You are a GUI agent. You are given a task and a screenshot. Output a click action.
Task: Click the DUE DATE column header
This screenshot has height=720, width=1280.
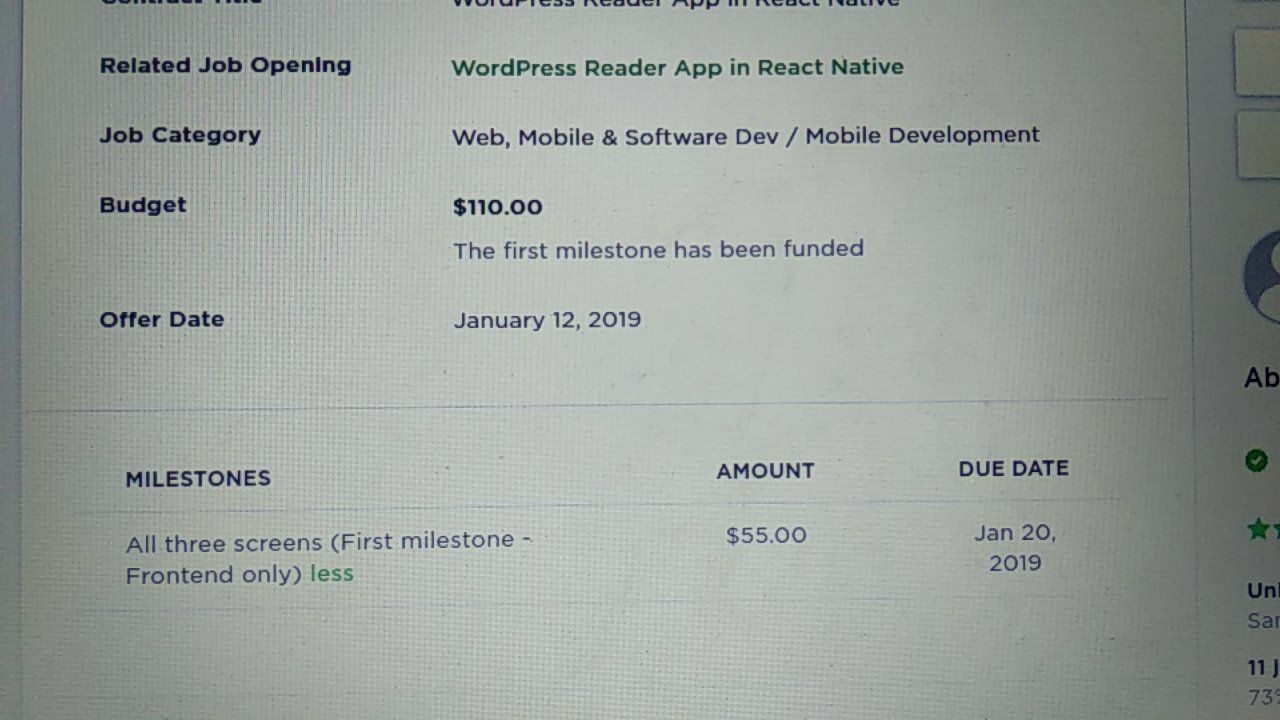(x=1013, y=468)
